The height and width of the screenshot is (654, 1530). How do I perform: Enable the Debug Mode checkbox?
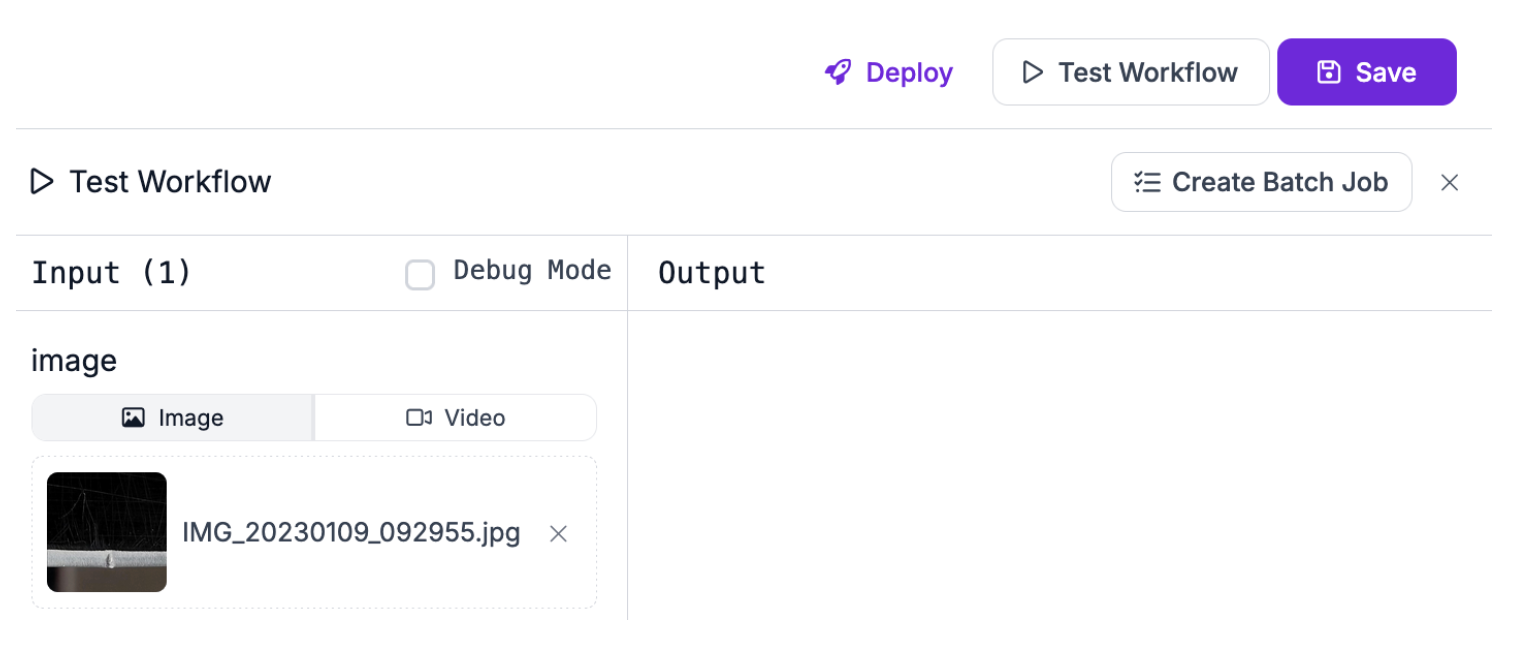[x=420, y=275]
